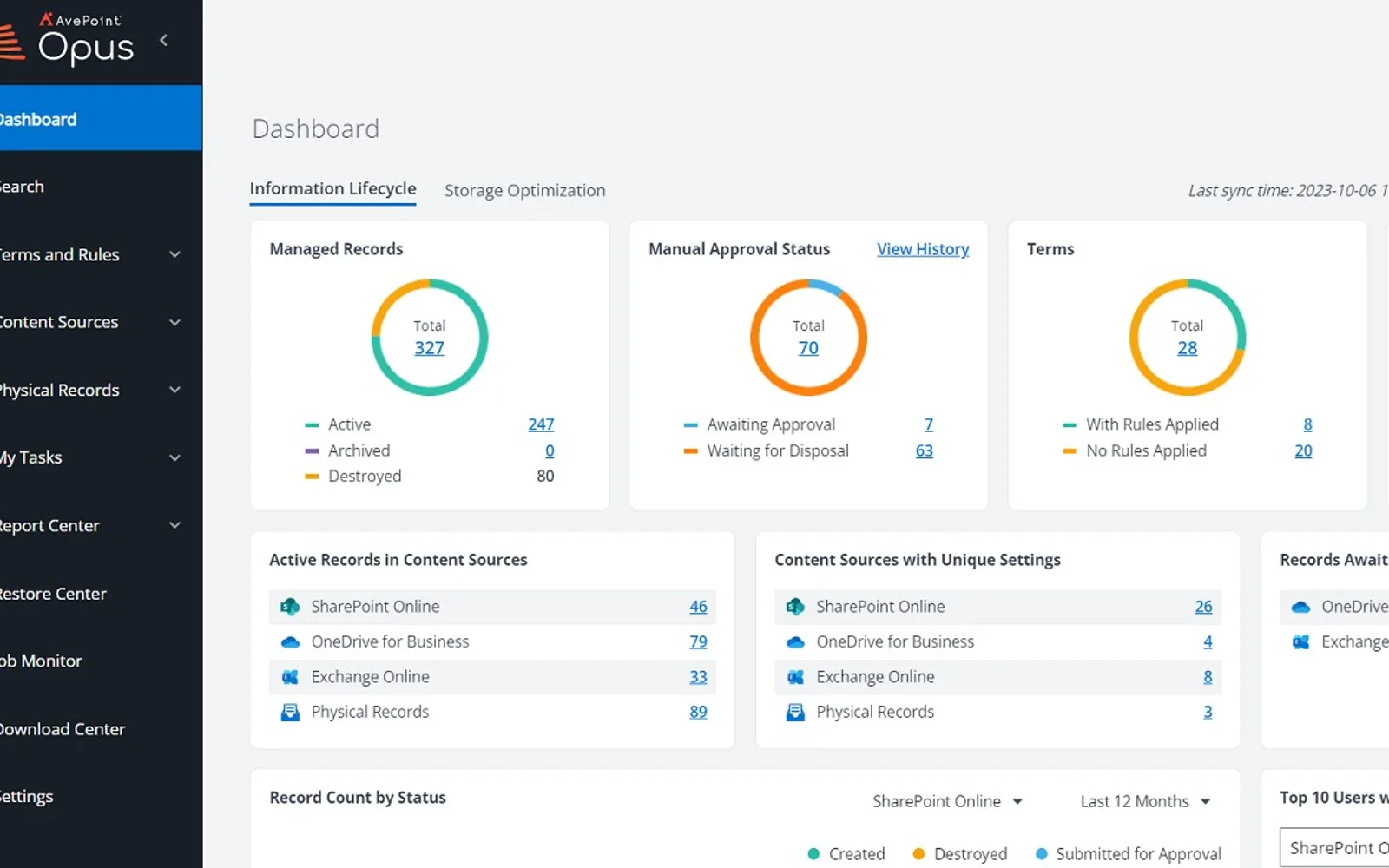The image size is (1389, 868).
Task: Open Last 12 Months period dropdown
Action: 1145,801
